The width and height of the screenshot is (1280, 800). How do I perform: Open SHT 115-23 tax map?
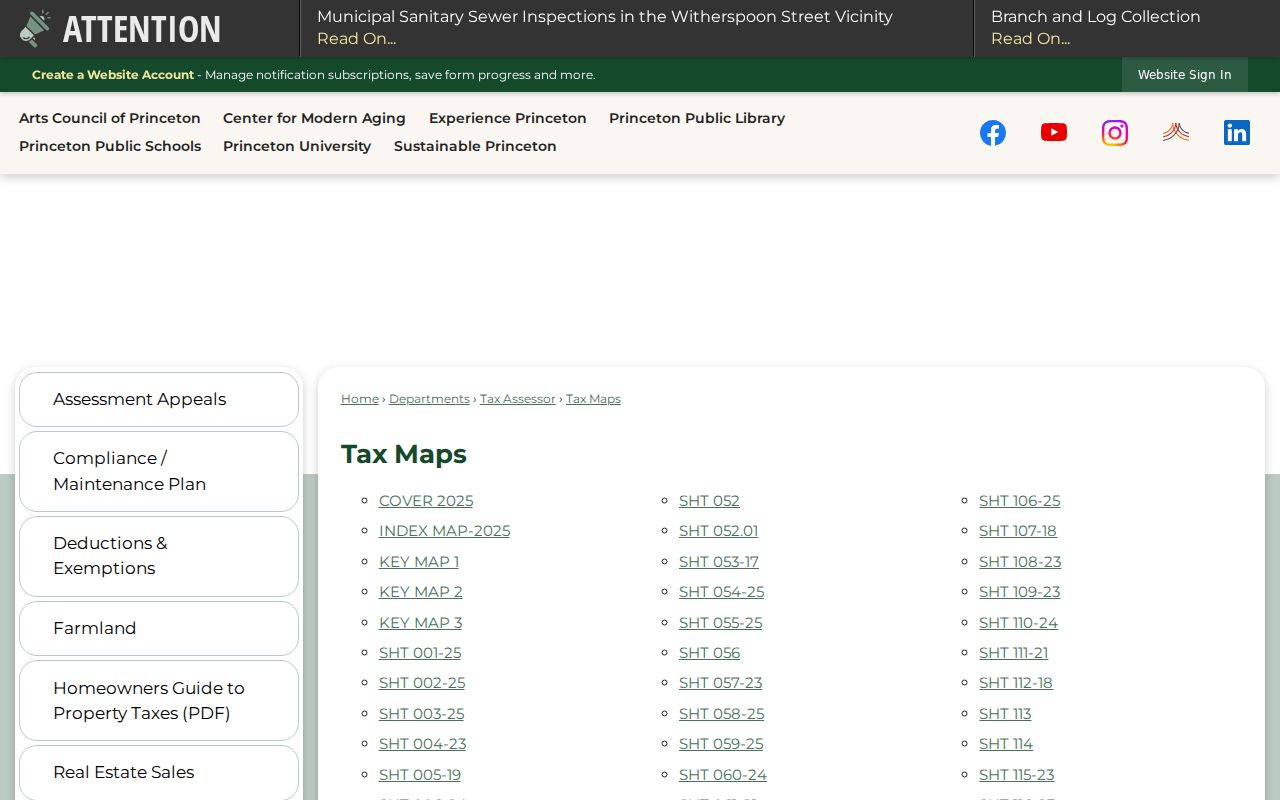point(1016,775)
